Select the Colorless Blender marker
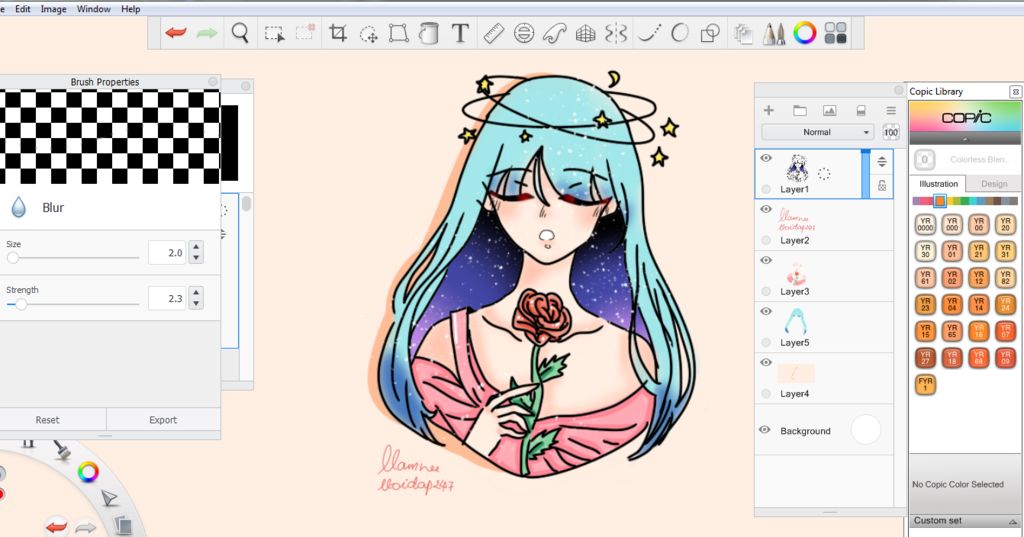The height and width of the screenshot is (537, 1024). click(x=925, y=159)
